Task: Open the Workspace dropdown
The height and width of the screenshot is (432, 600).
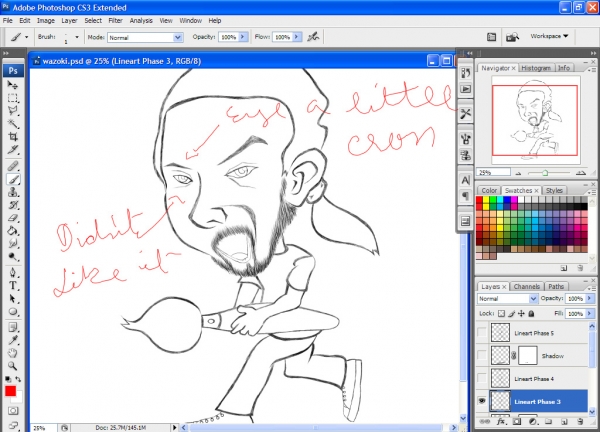Action: coord(549,36)
